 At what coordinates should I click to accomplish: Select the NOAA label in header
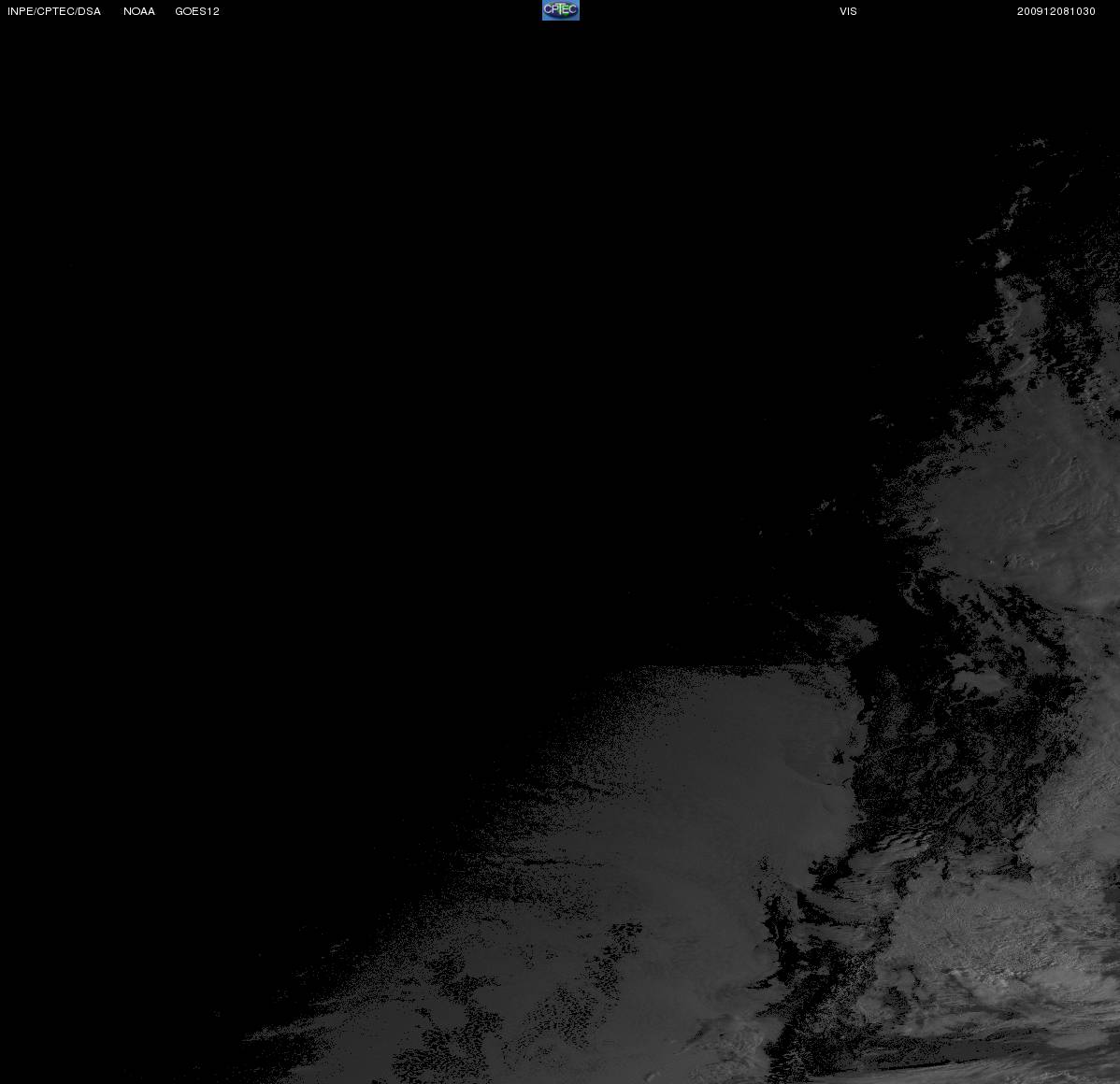(x=139, y=11)
